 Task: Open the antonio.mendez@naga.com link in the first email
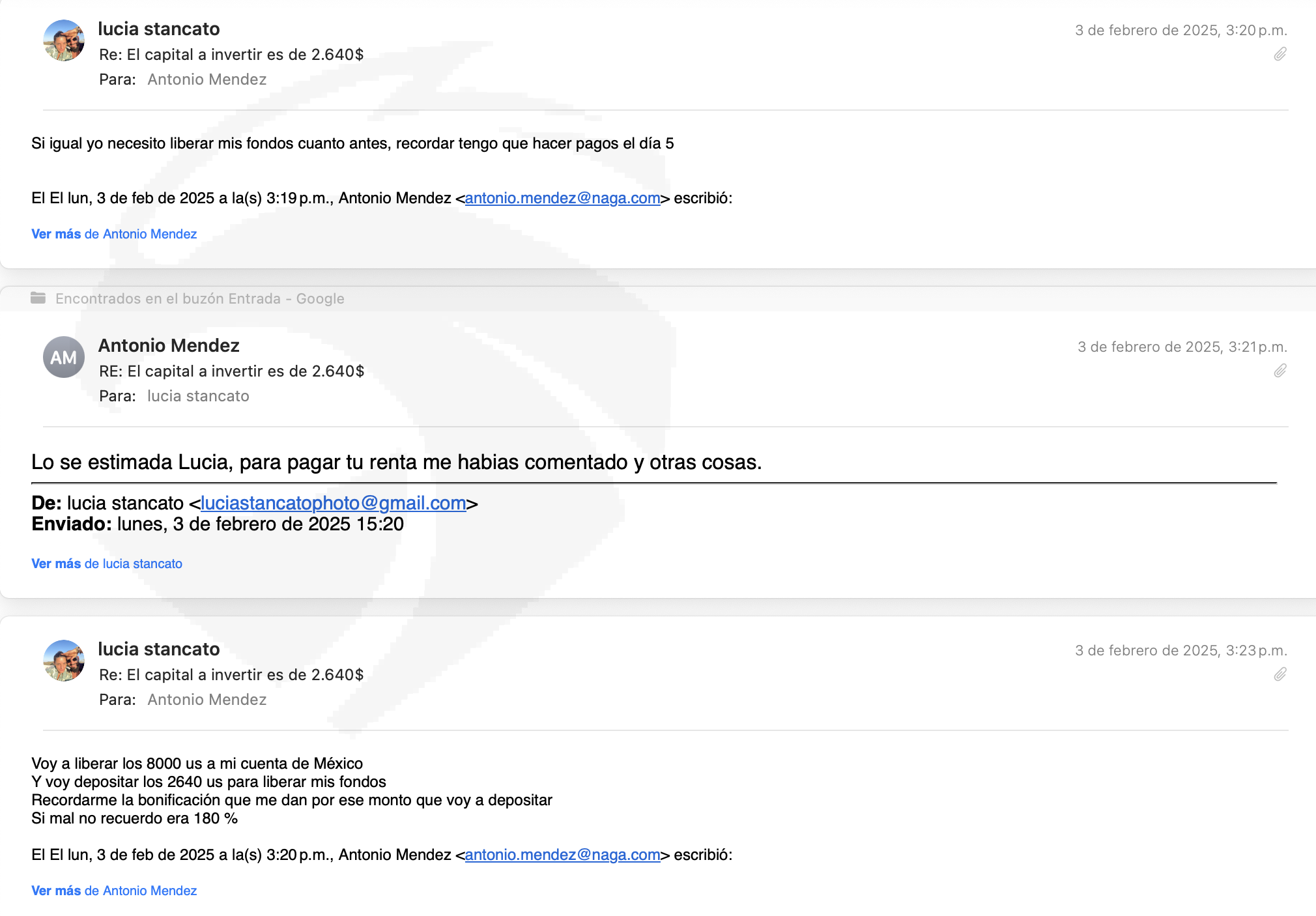(562, 198)
